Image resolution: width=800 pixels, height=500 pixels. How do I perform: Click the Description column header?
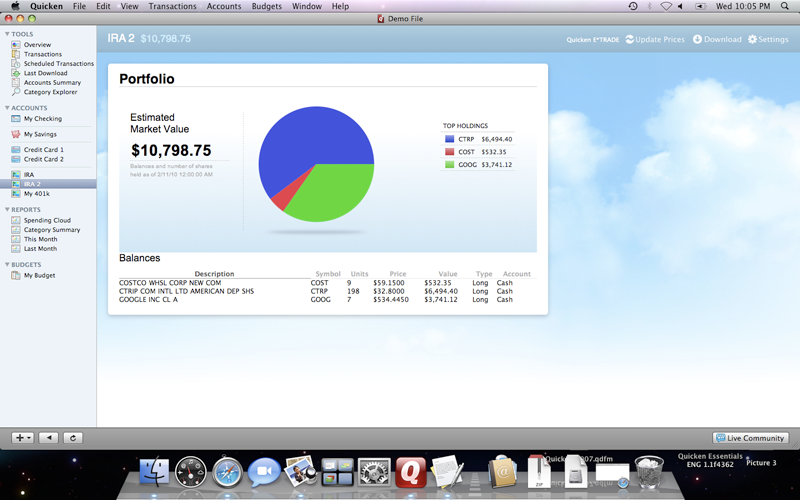point(214,274)
